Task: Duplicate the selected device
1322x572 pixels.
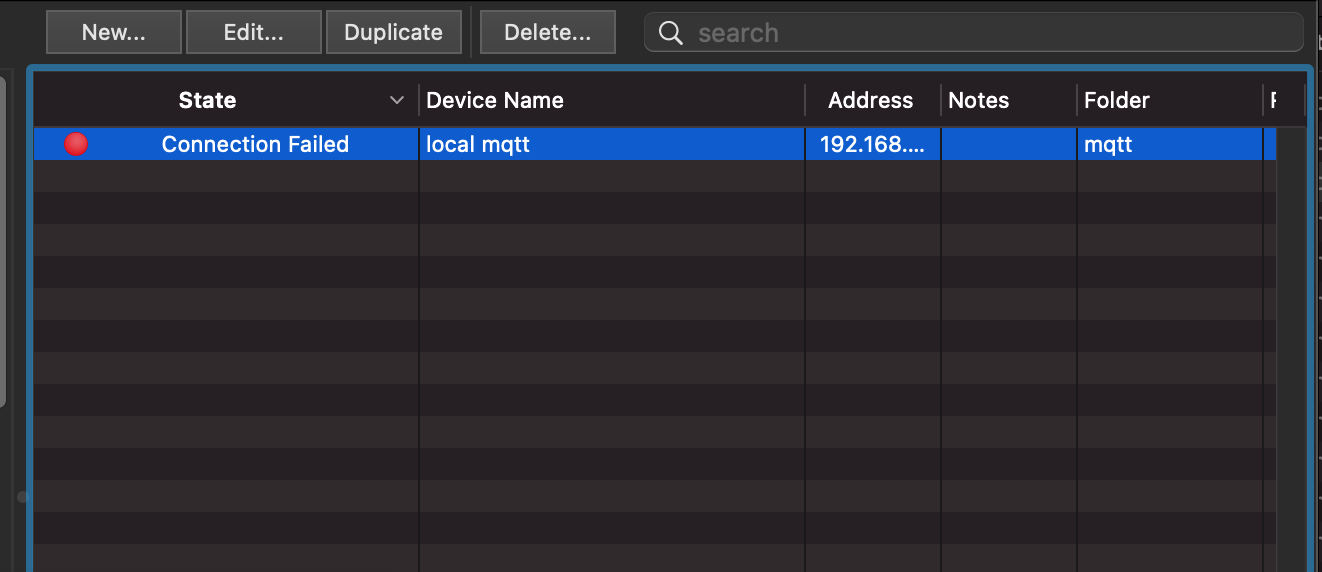Action: 394,32
